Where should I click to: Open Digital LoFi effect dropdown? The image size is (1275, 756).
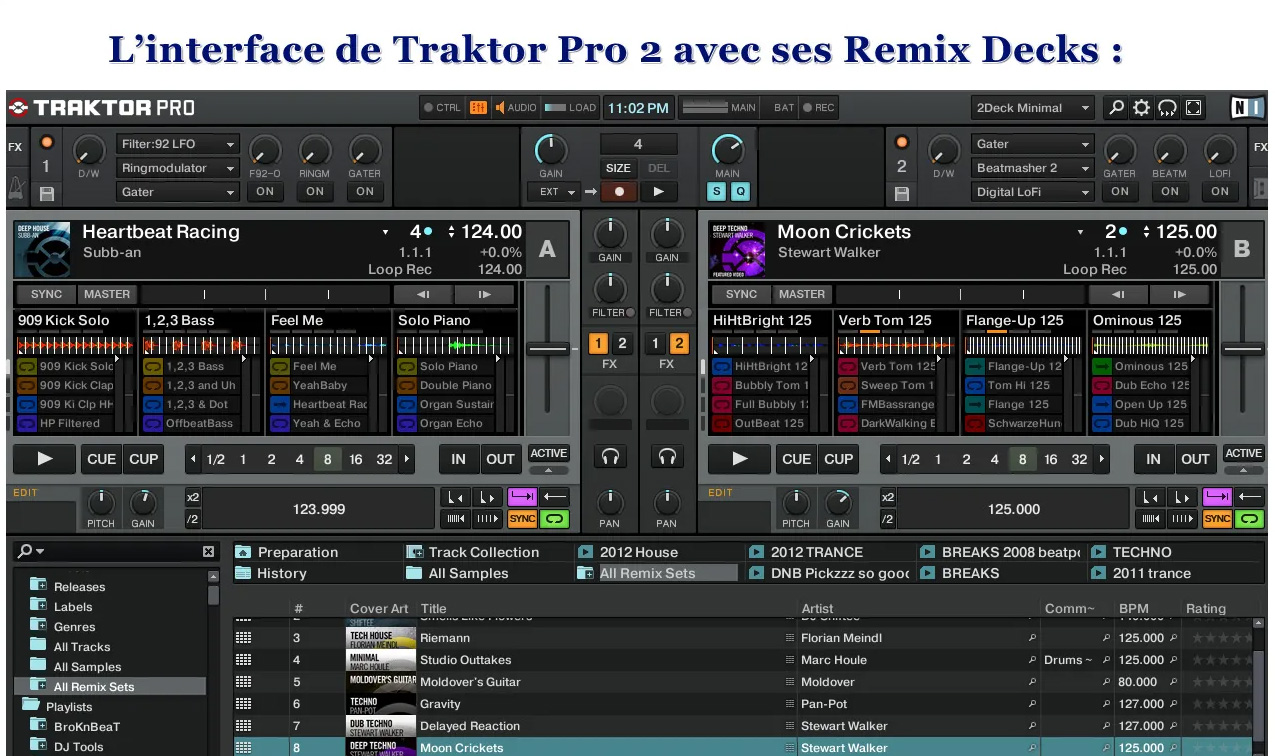[x=1033, y=192]
